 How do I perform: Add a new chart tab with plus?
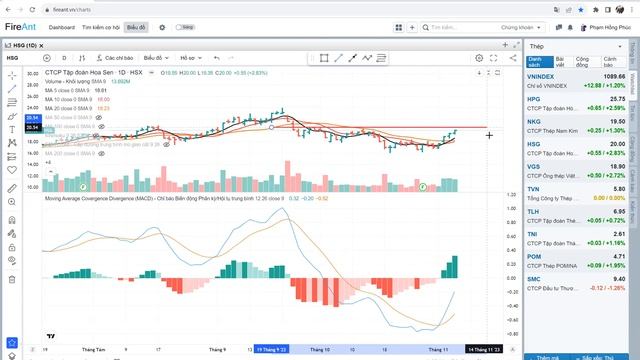505,45
